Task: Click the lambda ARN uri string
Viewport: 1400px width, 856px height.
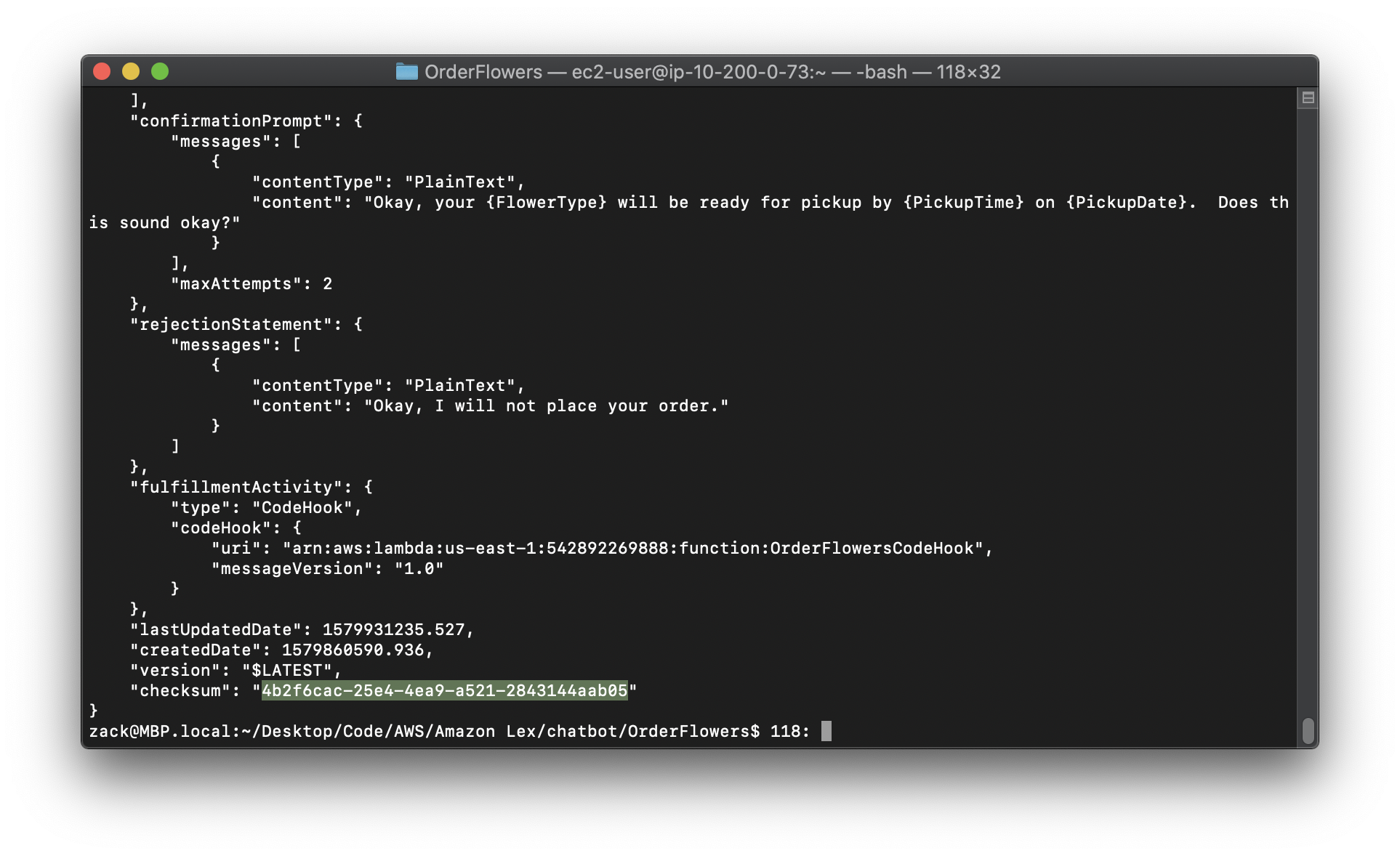Action: click(x=632, y=548)
